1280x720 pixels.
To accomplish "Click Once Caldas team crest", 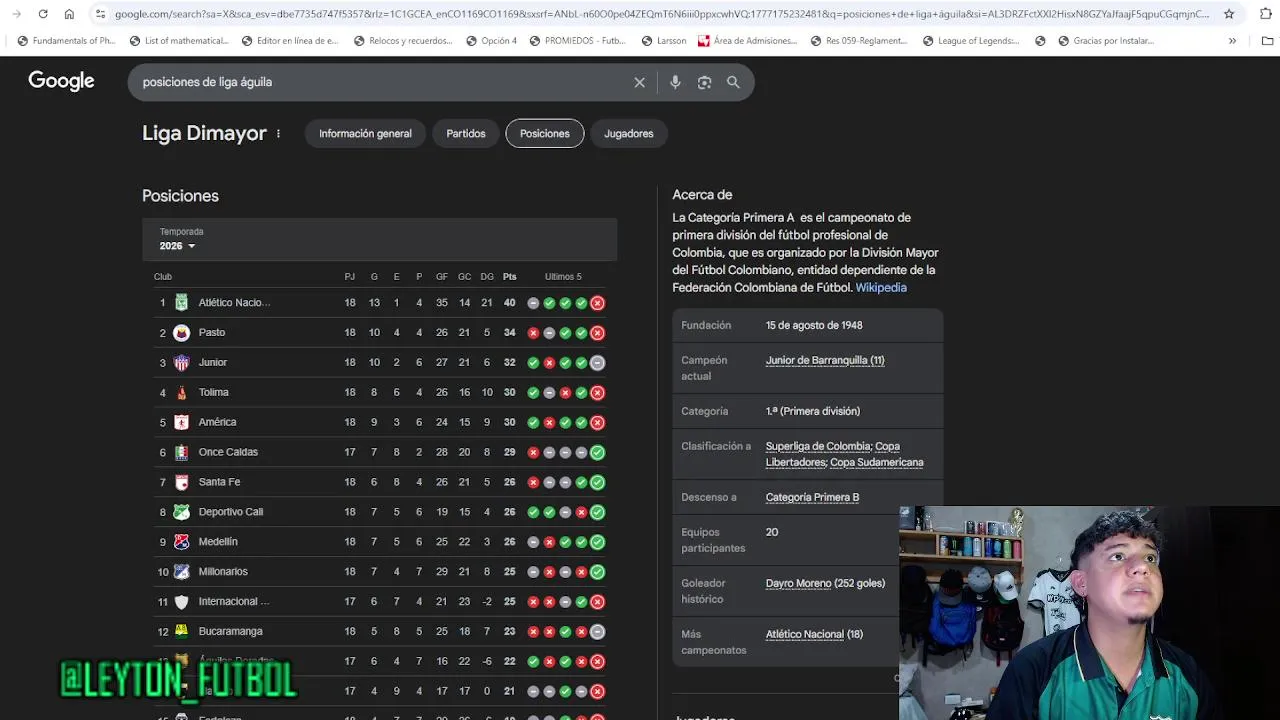I will [181, 452].
